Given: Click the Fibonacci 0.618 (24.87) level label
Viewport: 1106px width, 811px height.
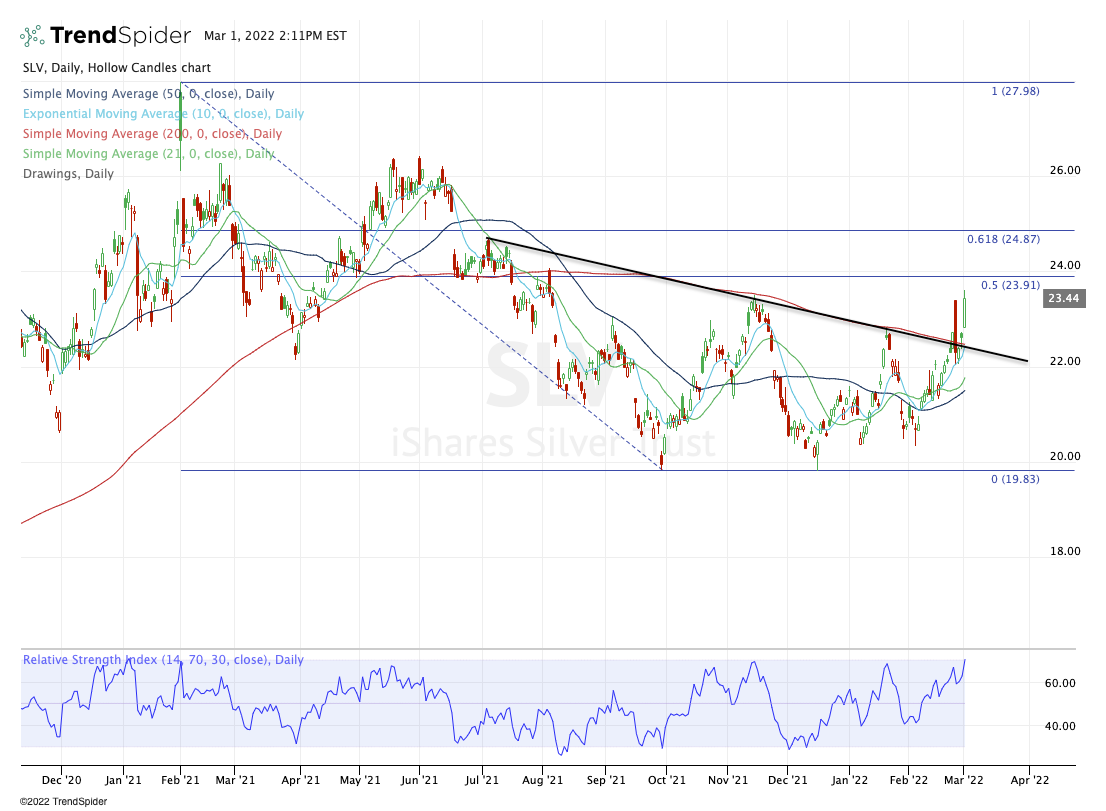Looking at the screenshot, I should point(1003,239).
